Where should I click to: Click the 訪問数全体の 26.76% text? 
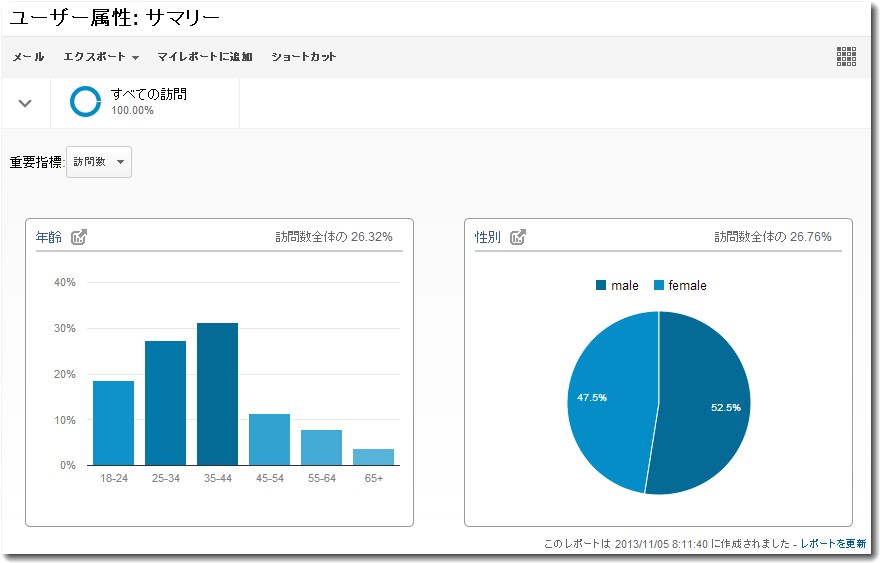tap(773, 237)
